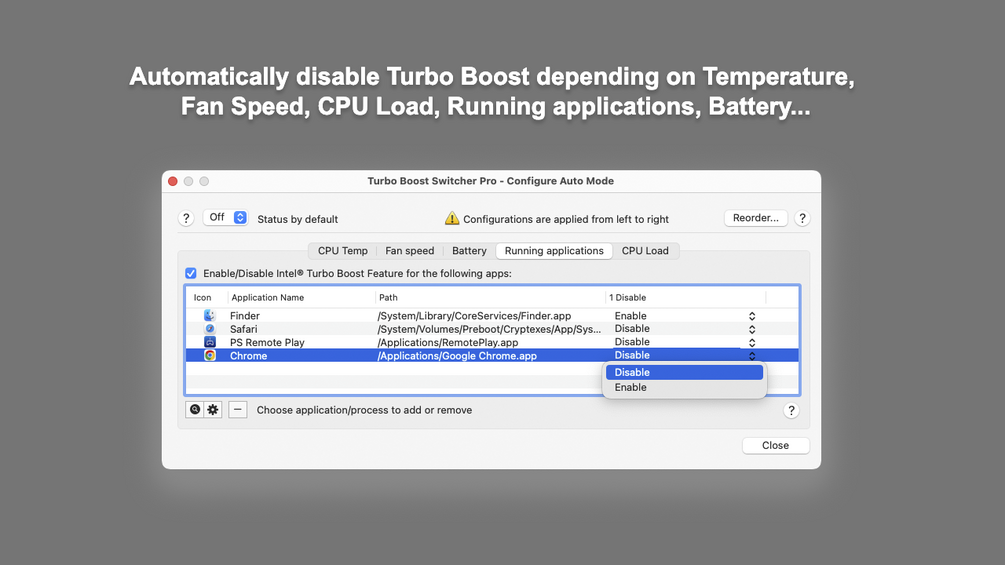Choose Enable in the open popup menu
Screen dimensions: 1005x565
(631, 387)
